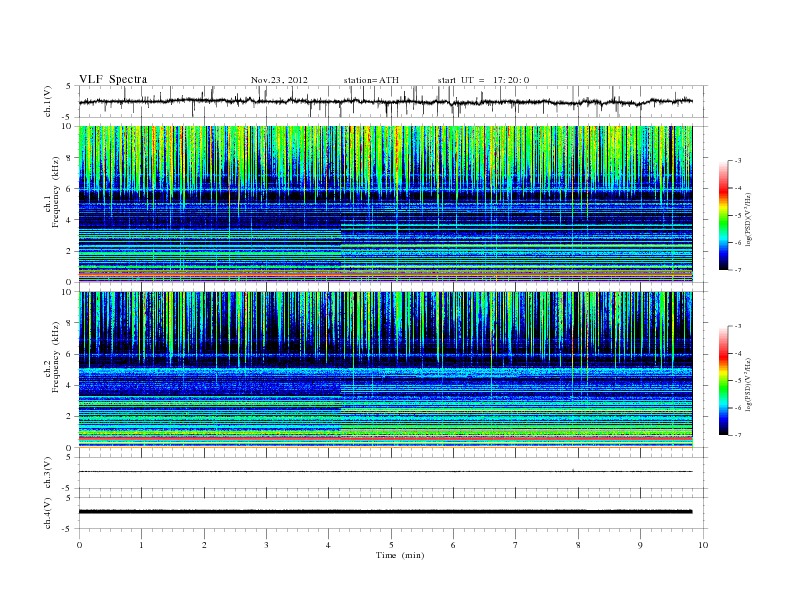Click the ch.2 colorbar "log(PSD)(V²/Hz)" label

[749, 384]
